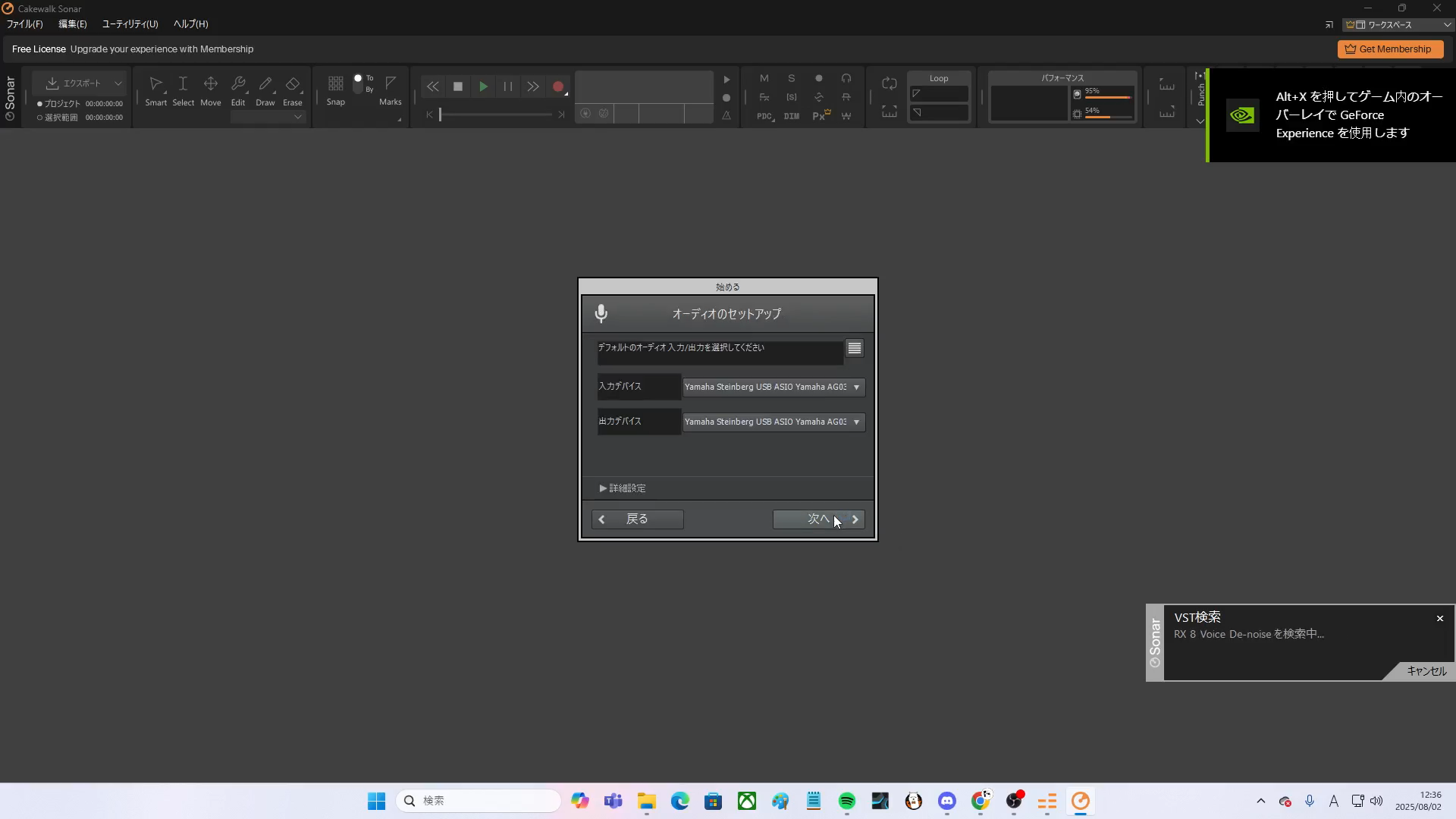Click the taskbar 検索 search box
The image size is (1456, 819).
(478, 801)
